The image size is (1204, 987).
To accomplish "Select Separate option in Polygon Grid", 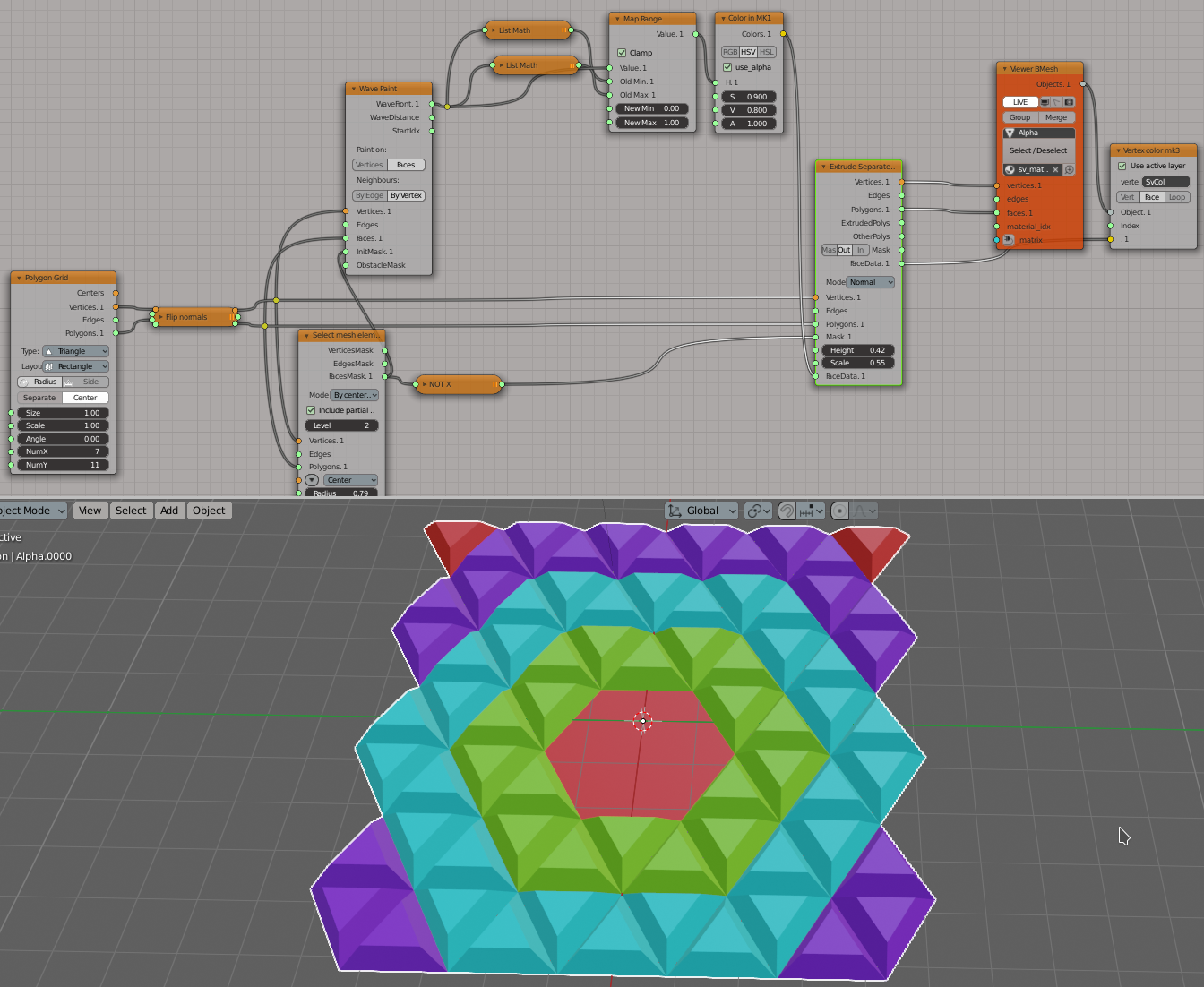I will (39, 398).
